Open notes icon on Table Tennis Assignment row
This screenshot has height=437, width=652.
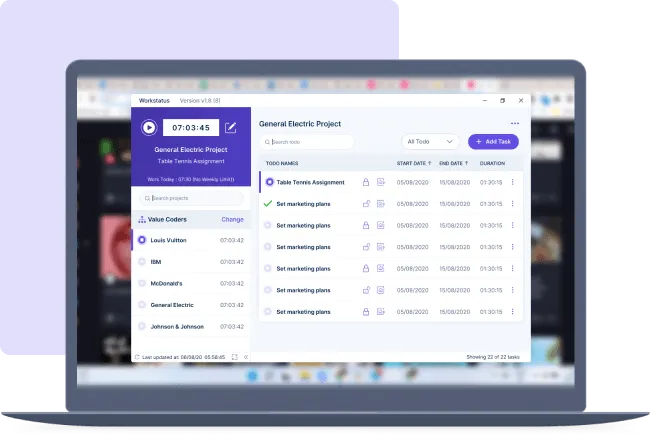(380, 182)
